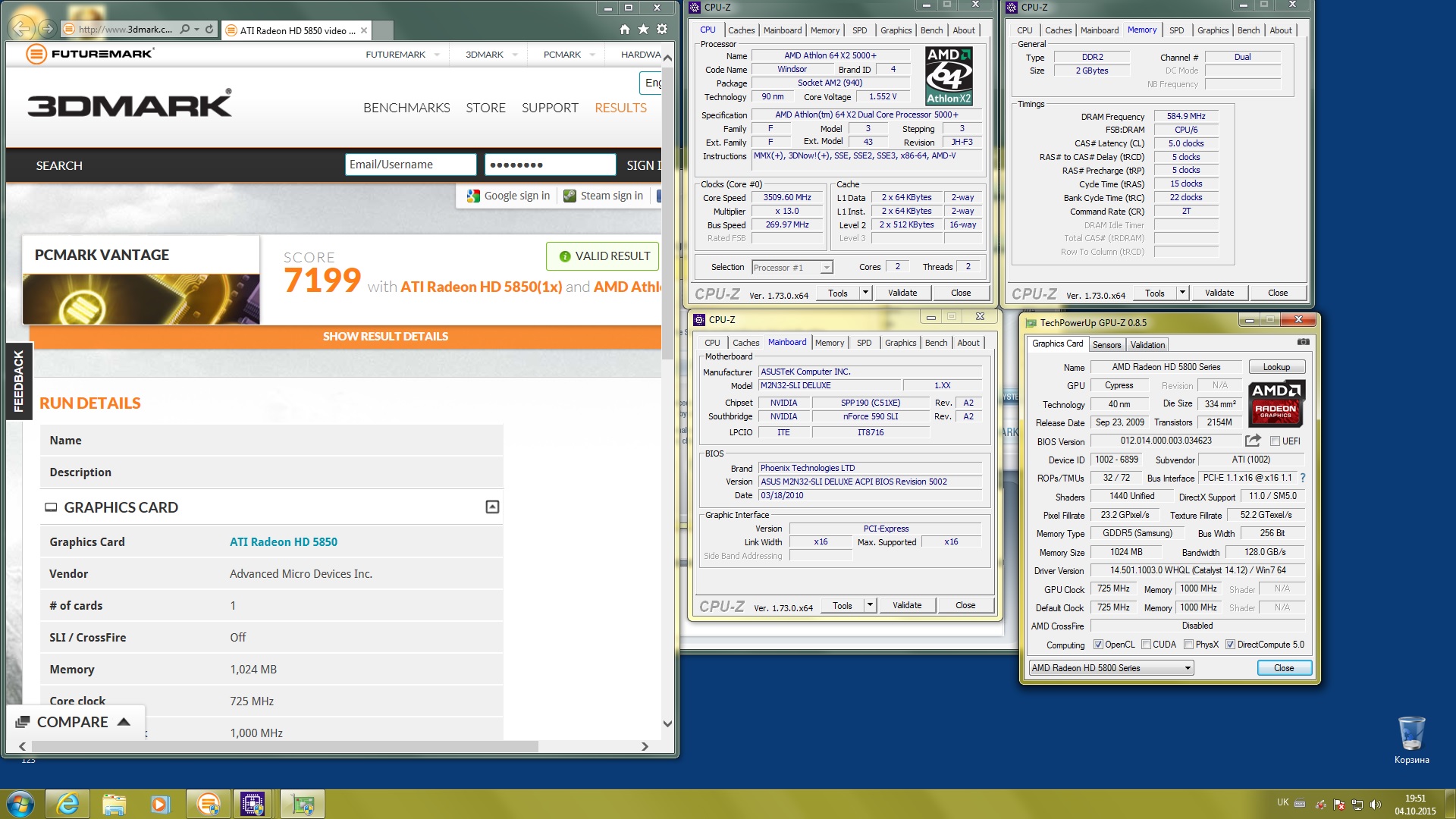Open the Favorites star icon
1456x819 pixels.
pos(643,29)
